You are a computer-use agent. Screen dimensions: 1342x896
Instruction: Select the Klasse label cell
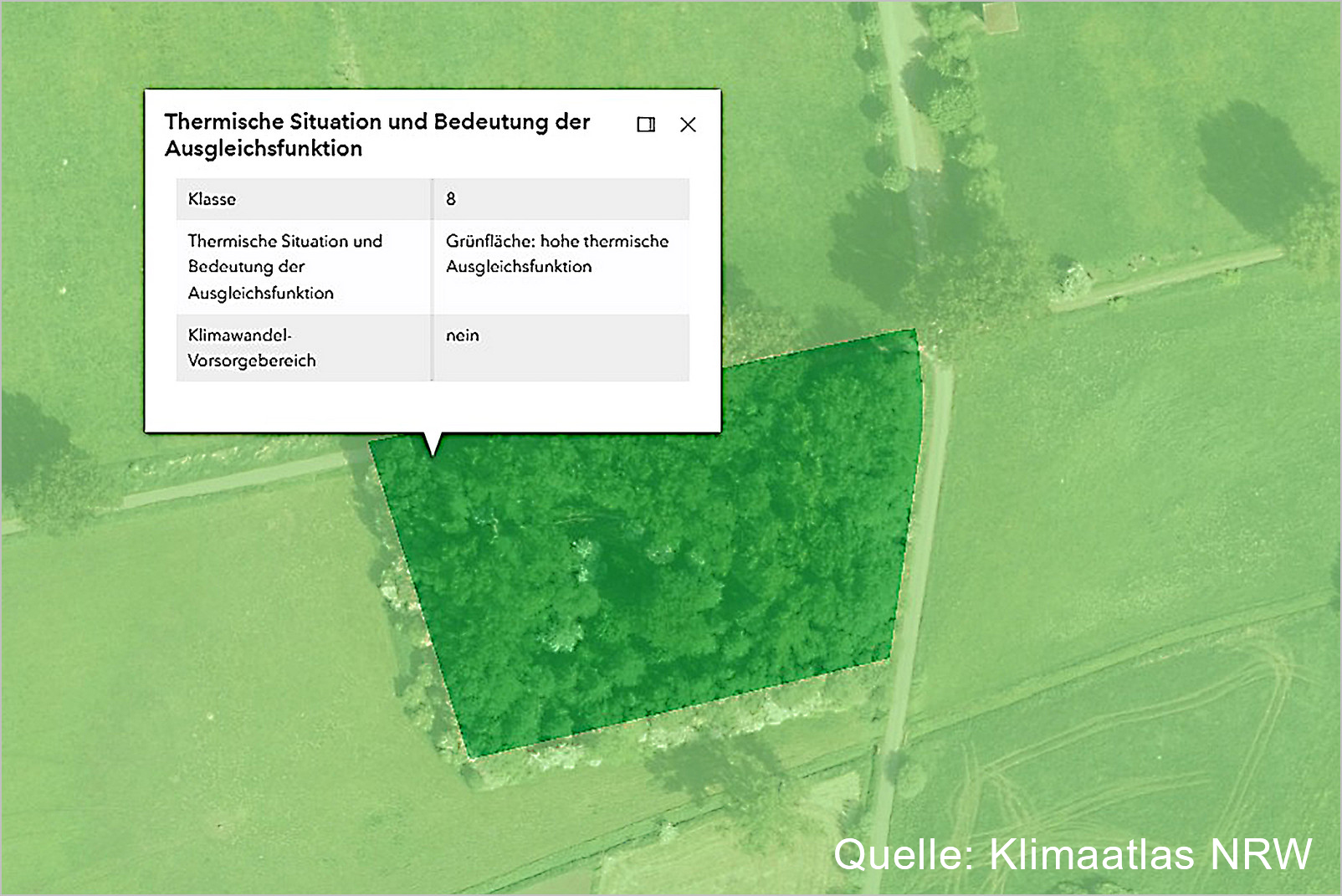click(x=303, y=199)
